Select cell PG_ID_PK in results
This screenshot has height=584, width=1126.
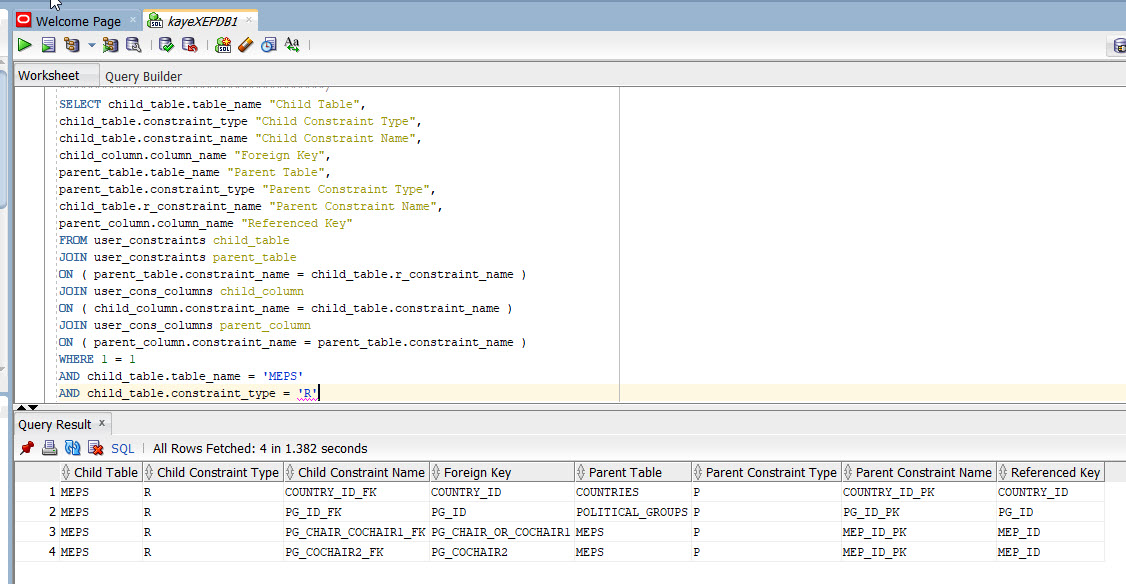pyautogui.click(x=918, y=512)
